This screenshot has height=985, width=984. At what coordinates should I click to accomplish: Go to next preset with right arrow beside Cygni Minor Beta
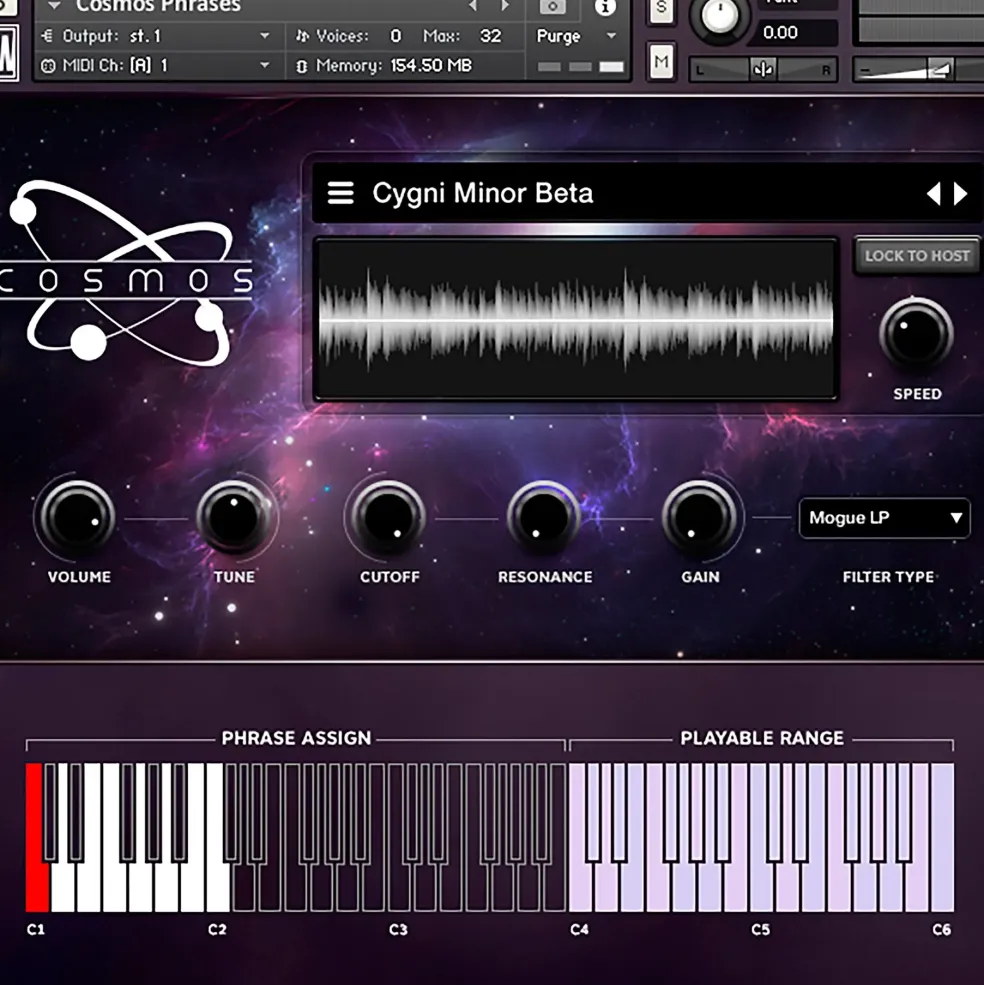(959, 193)
